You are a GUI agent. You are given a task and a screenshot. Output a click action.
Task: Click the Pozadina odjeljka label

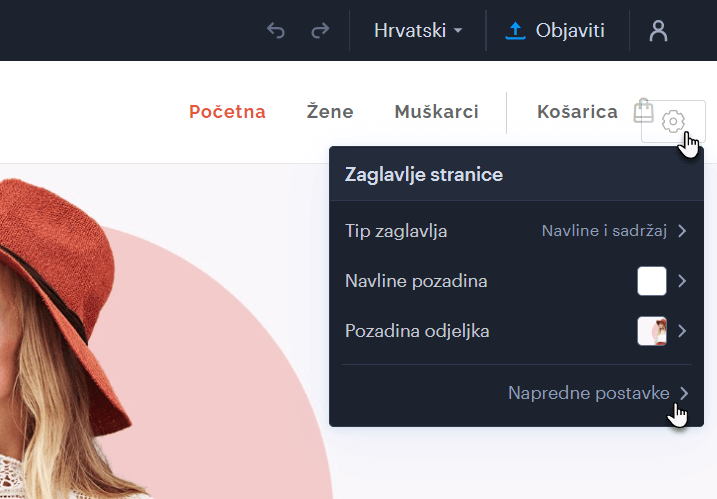pos(417,331)
